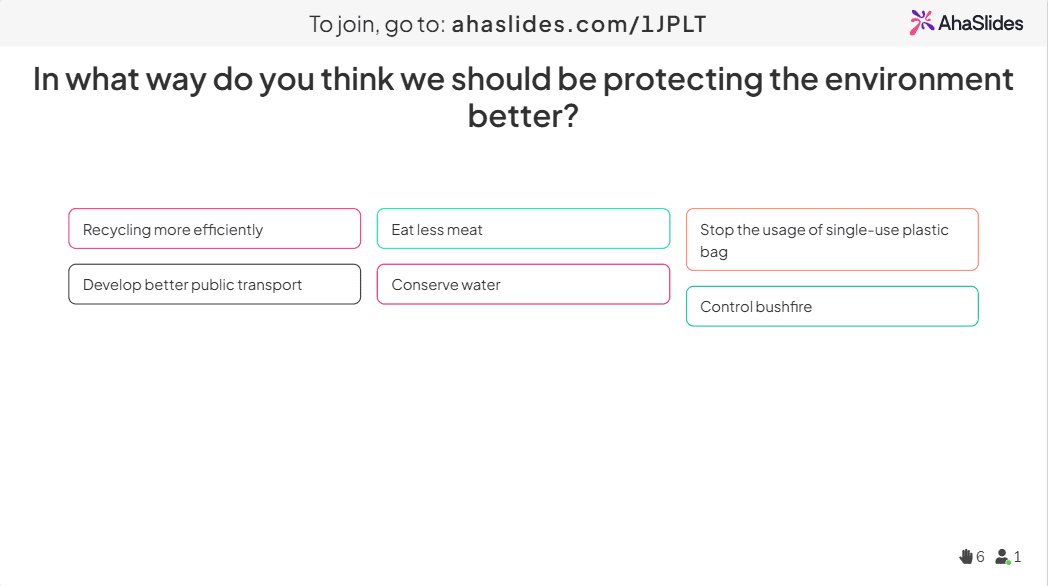Pick the 'Conserve water' response card

523,284
